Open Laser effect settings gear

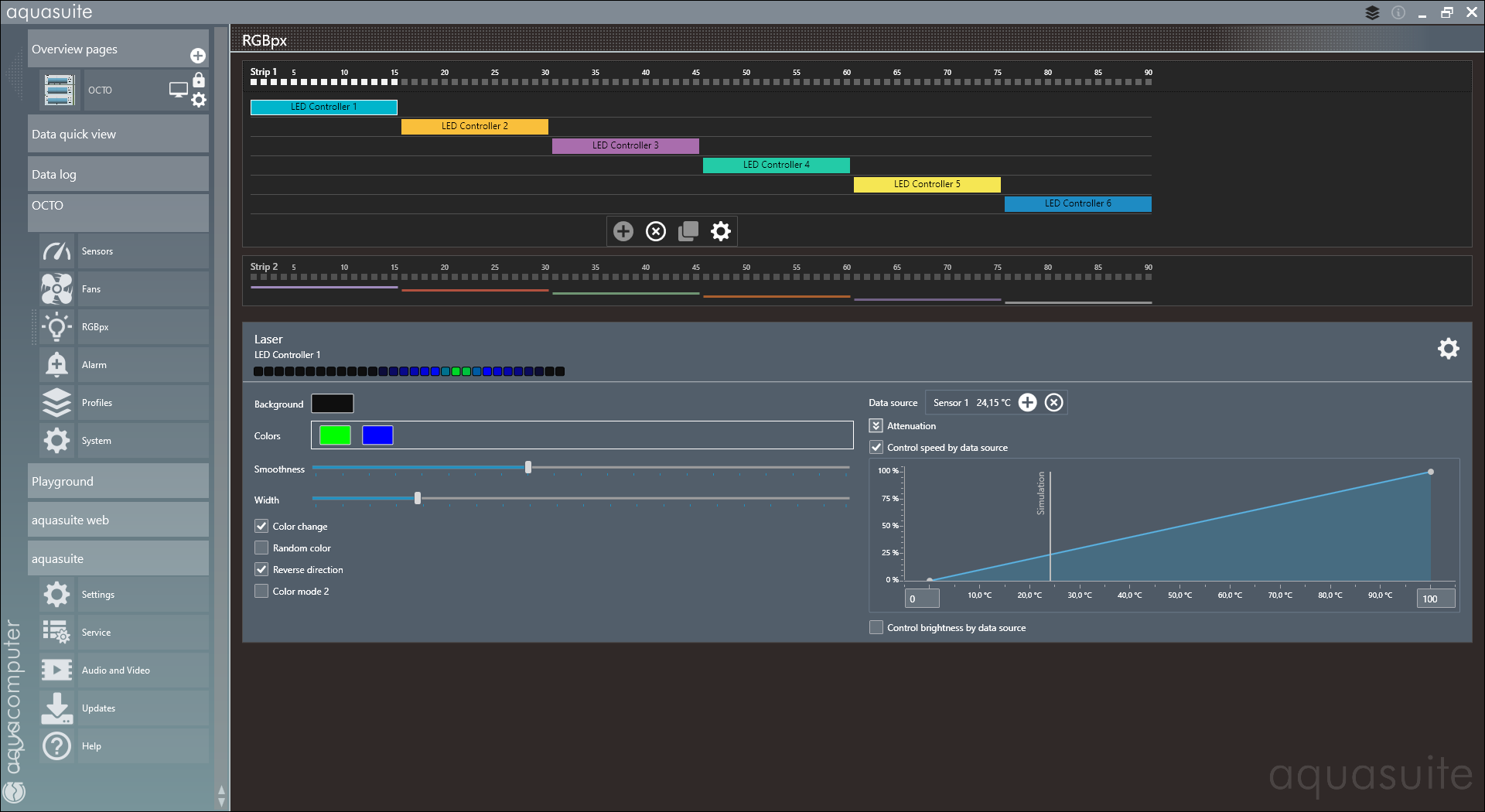(1449, 349)
